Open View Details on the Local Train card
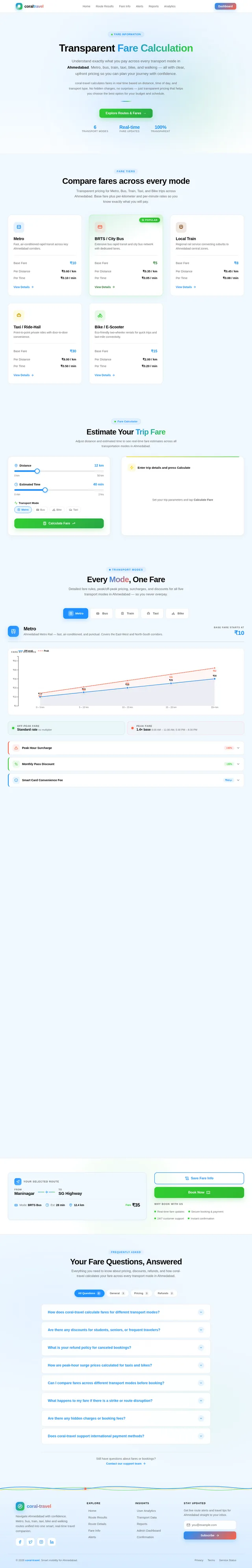Screen dimensions: 252x1568 (x=185, y=287)
